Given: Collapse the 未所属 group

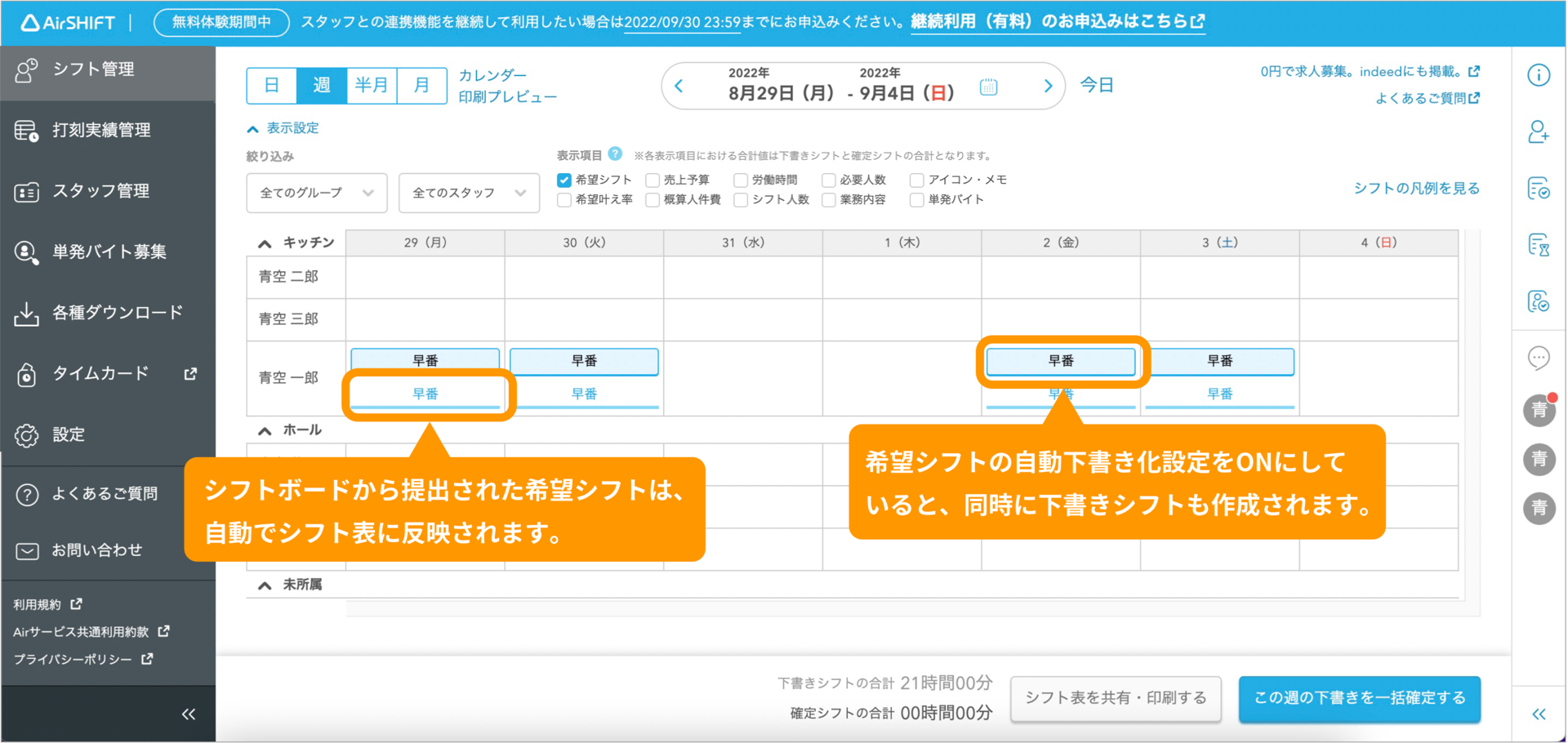Looking at the screenshot, I should pyautogui.click(x=265, y=585).
